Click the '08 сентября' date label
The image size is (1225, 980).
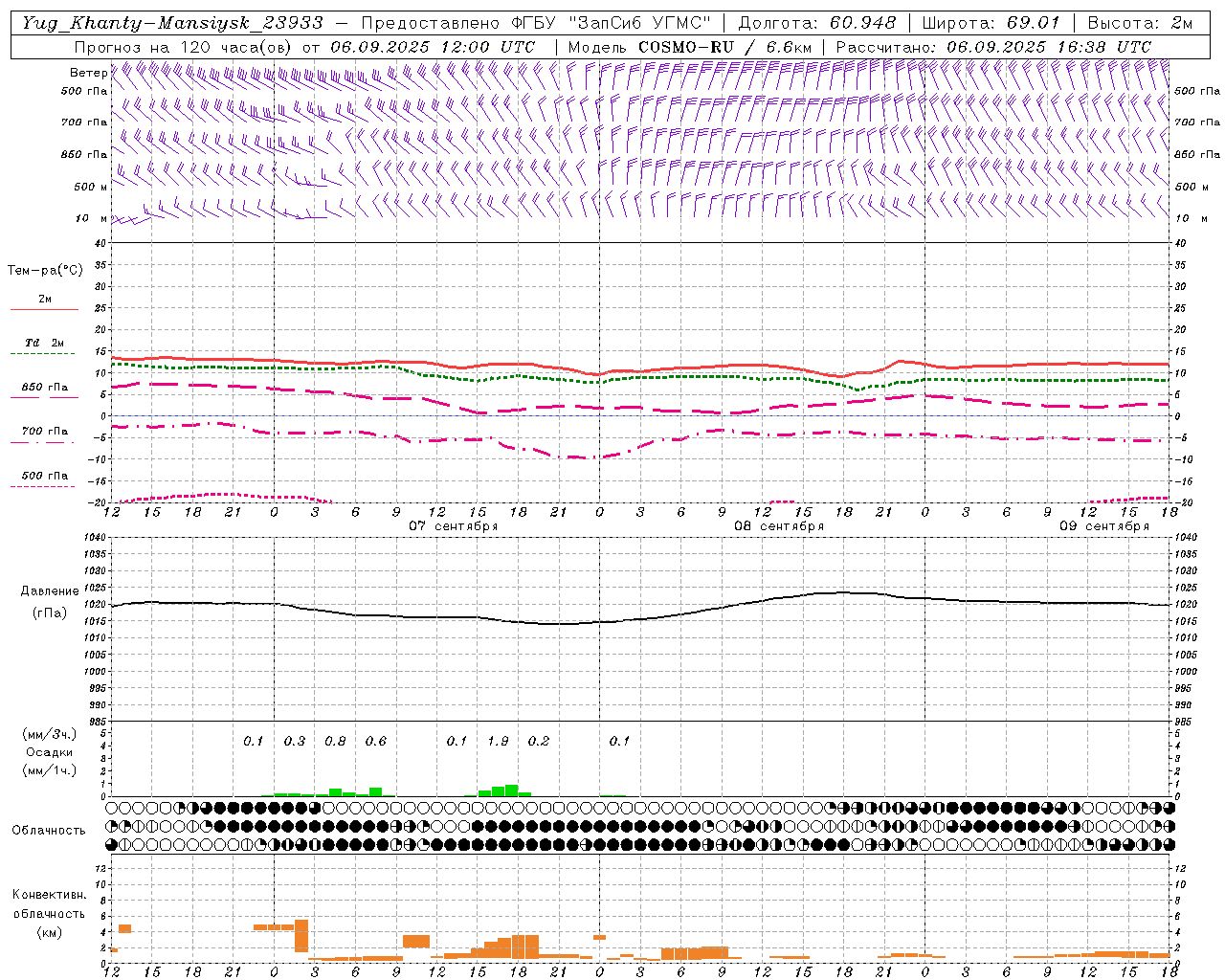click(x=779, y=526)
